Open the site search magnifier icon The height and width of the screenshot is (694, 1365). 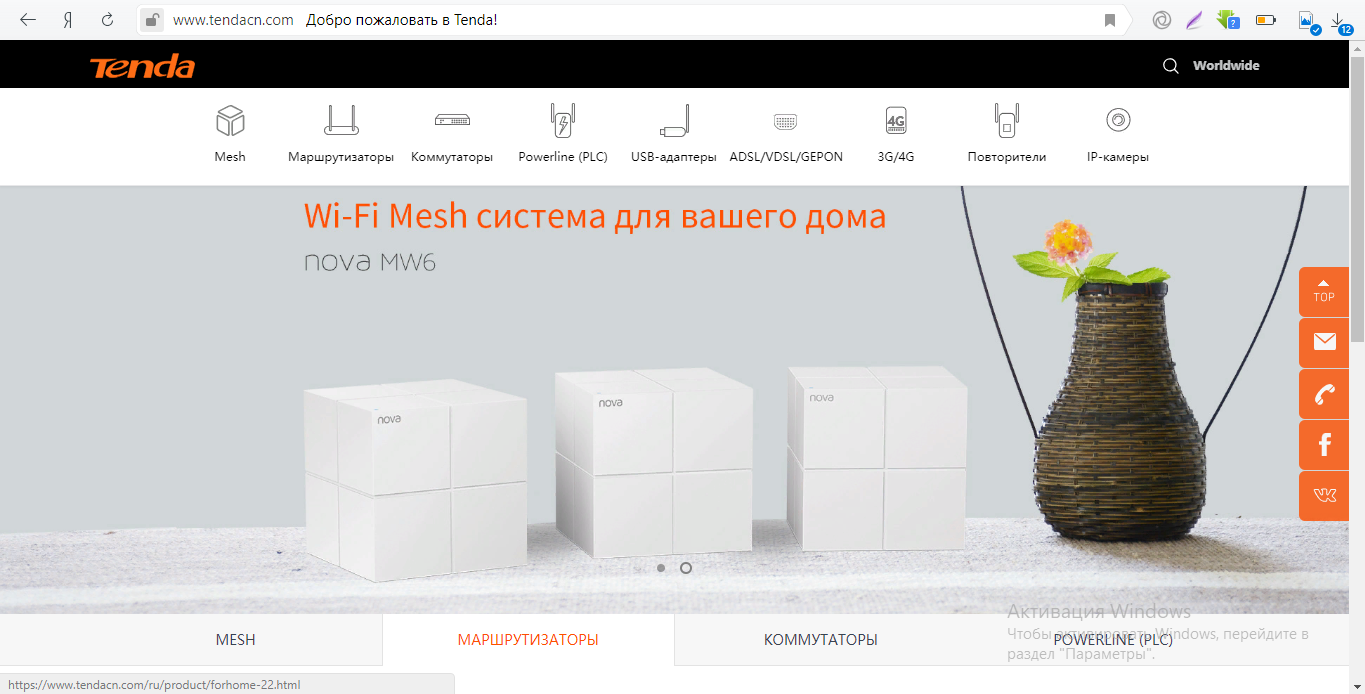[1170, 66]
